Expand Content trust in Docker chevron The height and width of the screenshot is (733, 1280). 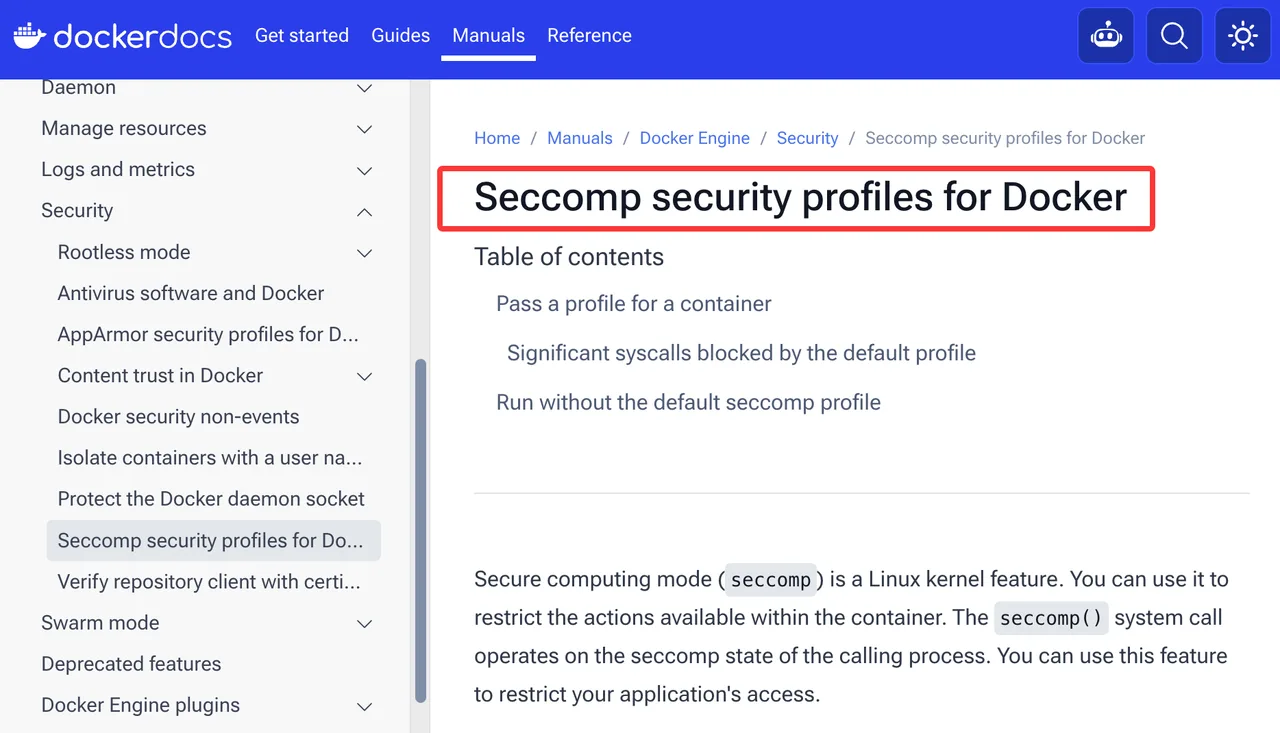(x=365, y=377)
